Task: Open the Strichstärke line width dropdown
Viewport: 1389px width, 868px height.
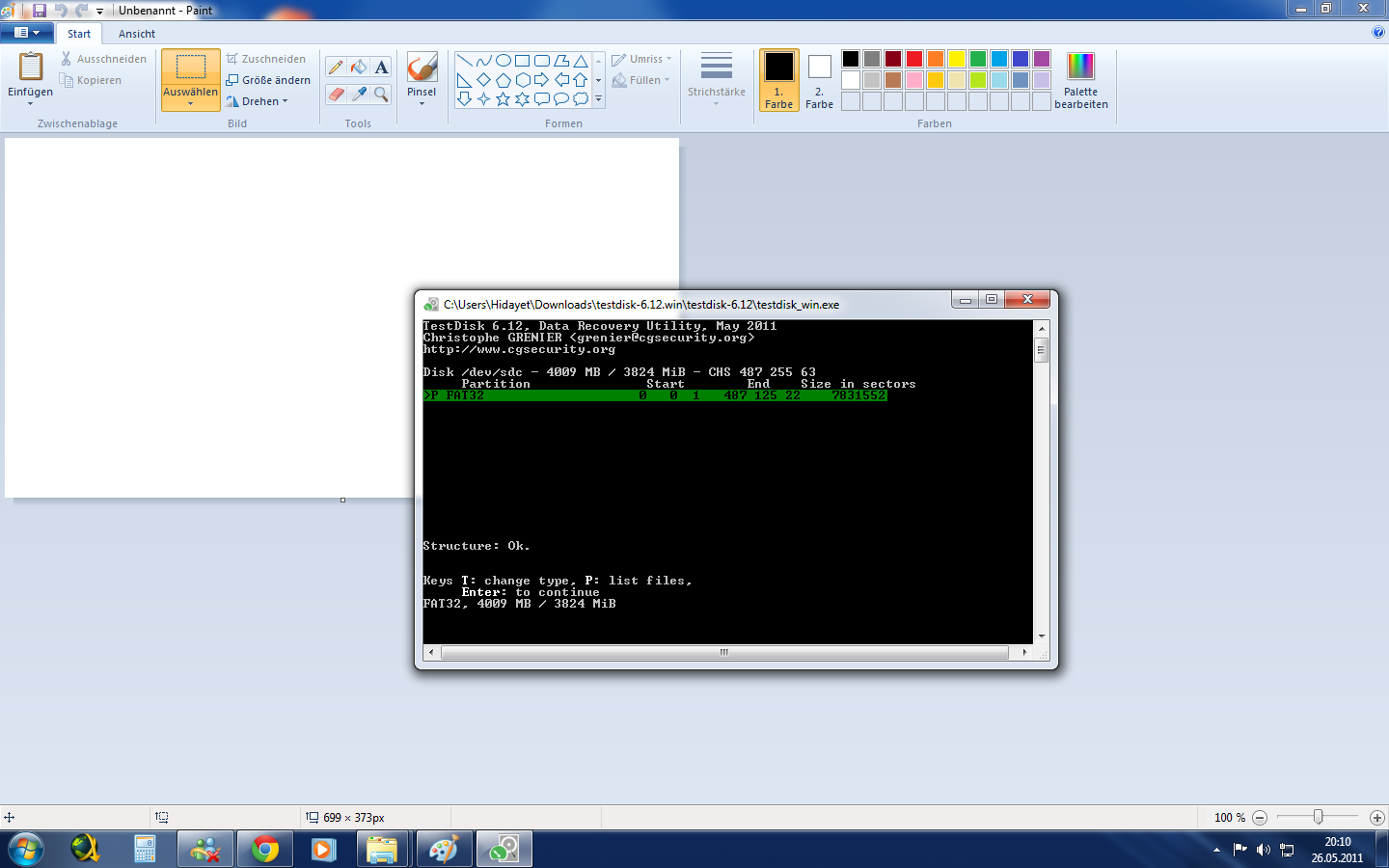Action: coord(717,78)
